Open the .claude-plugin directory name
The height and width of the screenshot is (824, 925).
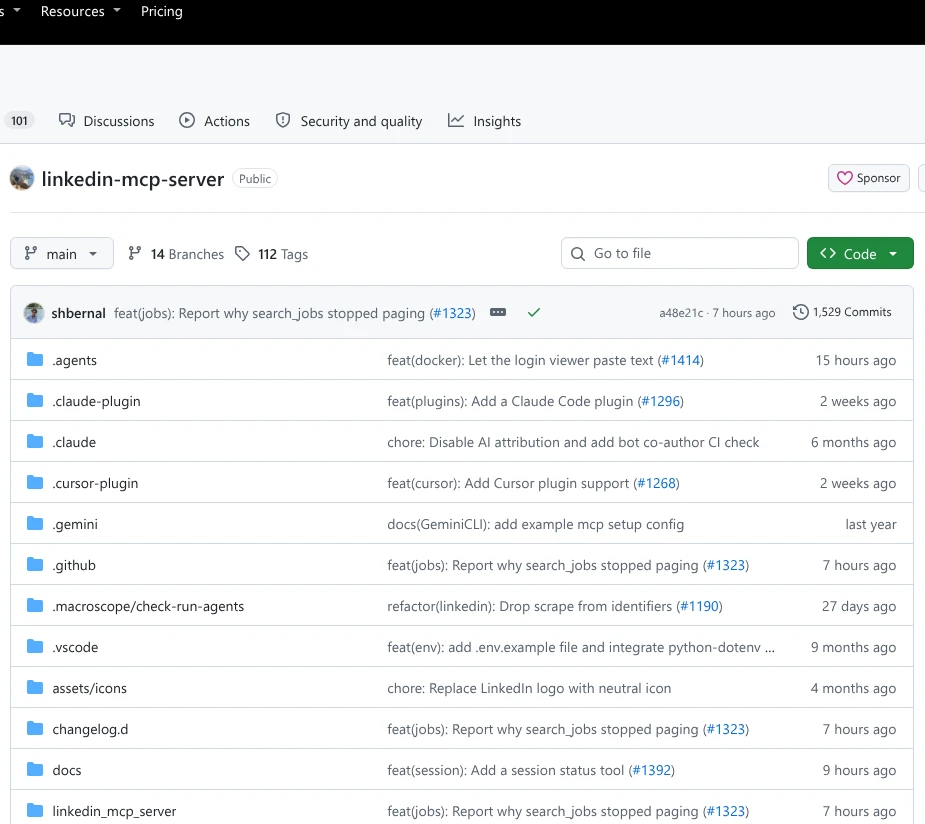(x=96, y=401)
